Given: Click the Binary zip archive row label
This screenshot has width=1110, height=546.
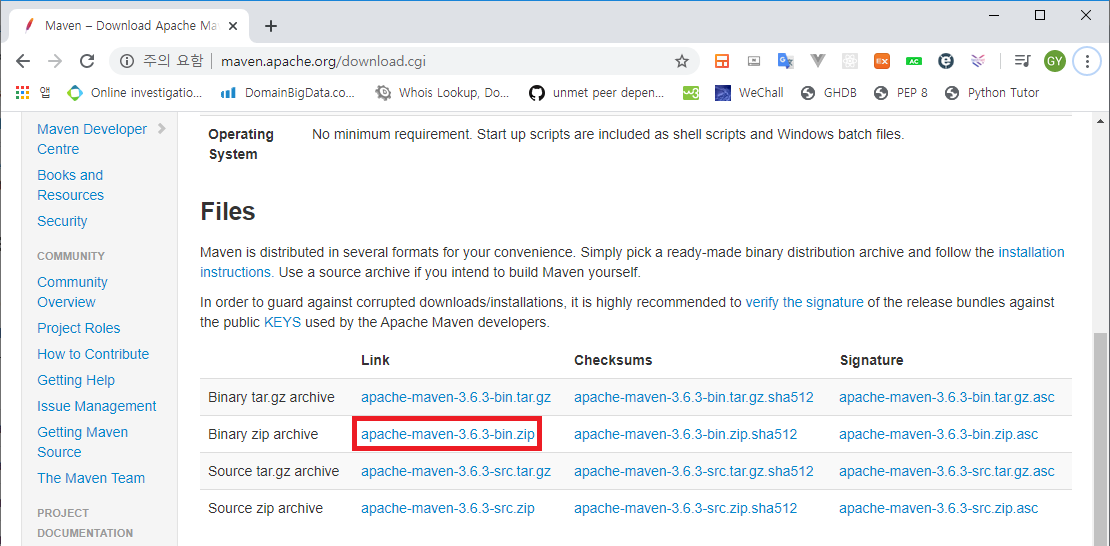Looking at the screenshot, I should [x=263, y=434].
